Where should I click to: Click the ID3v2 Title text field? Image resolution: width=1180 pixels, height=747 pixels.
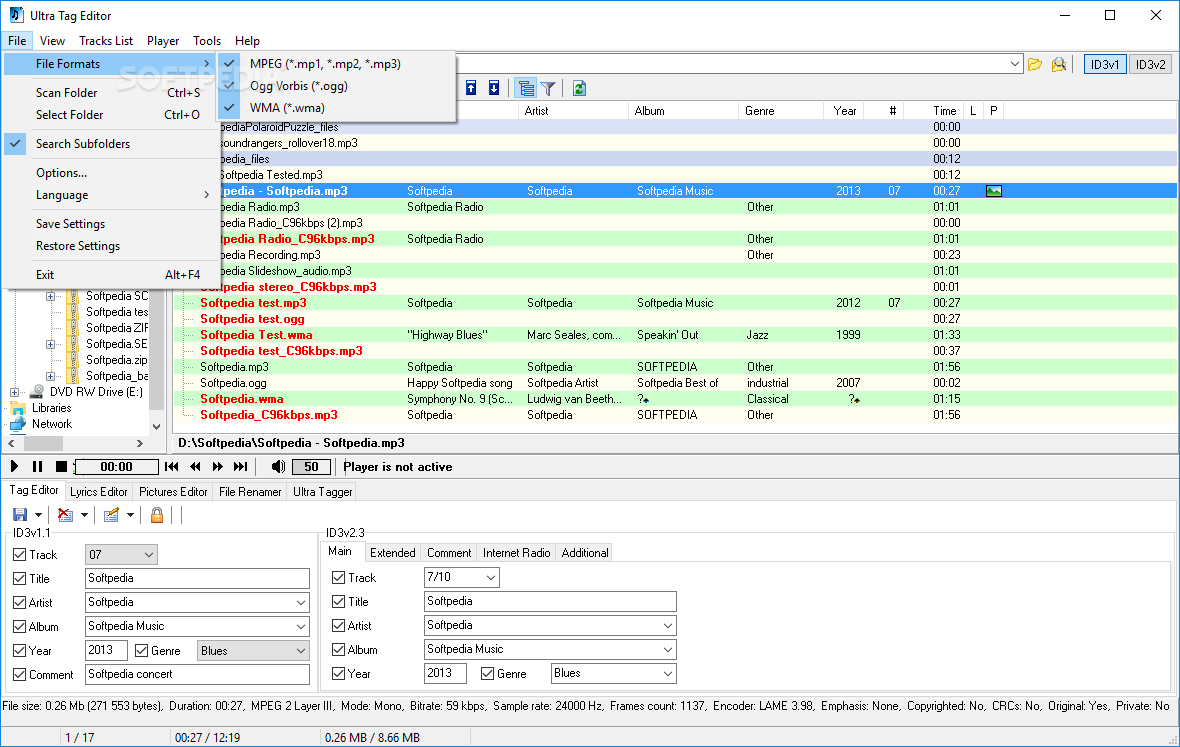[x=550, y=601]
